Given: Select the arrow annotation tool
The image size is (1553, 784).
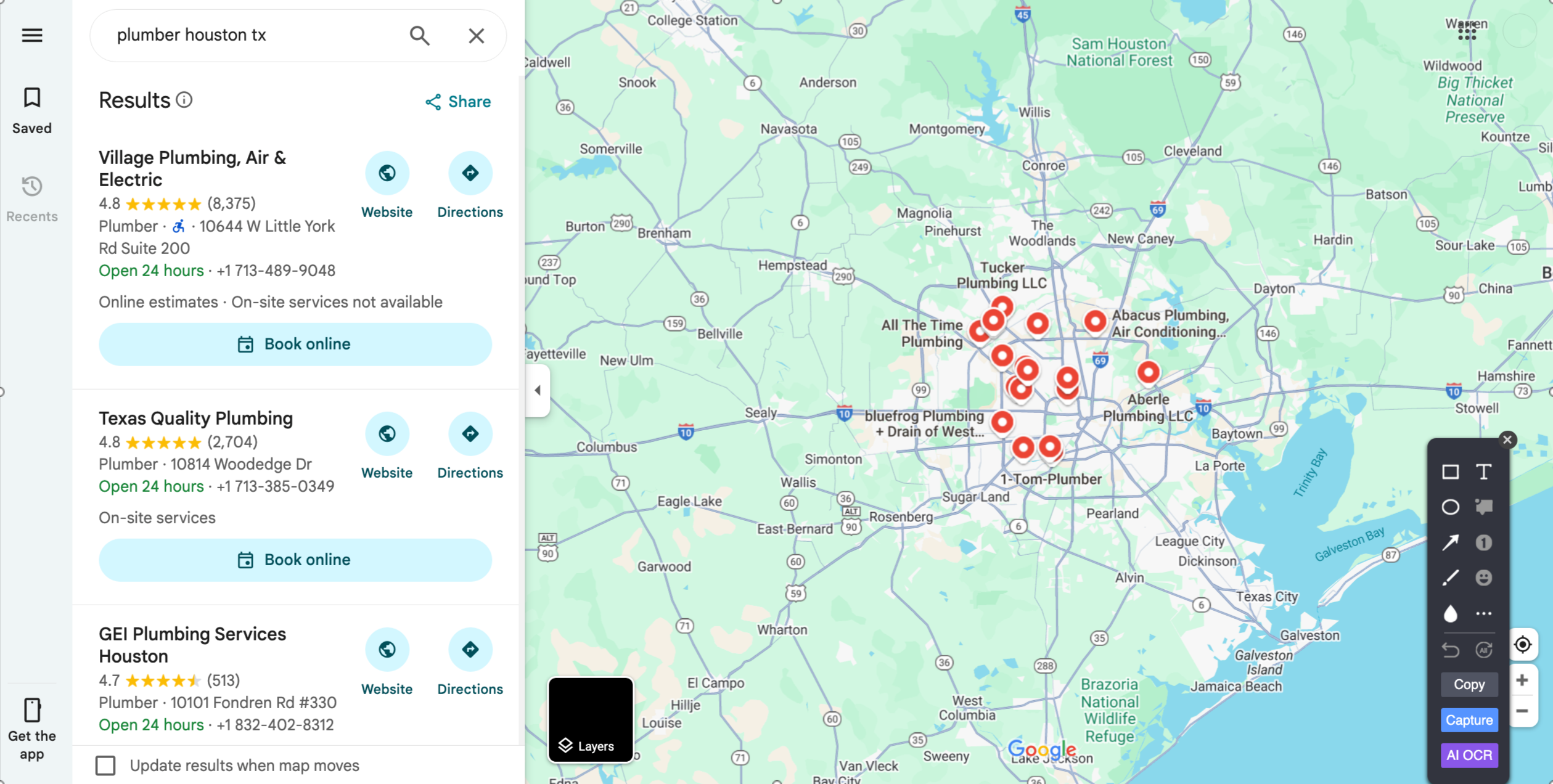Looking at the screenshot, I should tap(1451, 542).
